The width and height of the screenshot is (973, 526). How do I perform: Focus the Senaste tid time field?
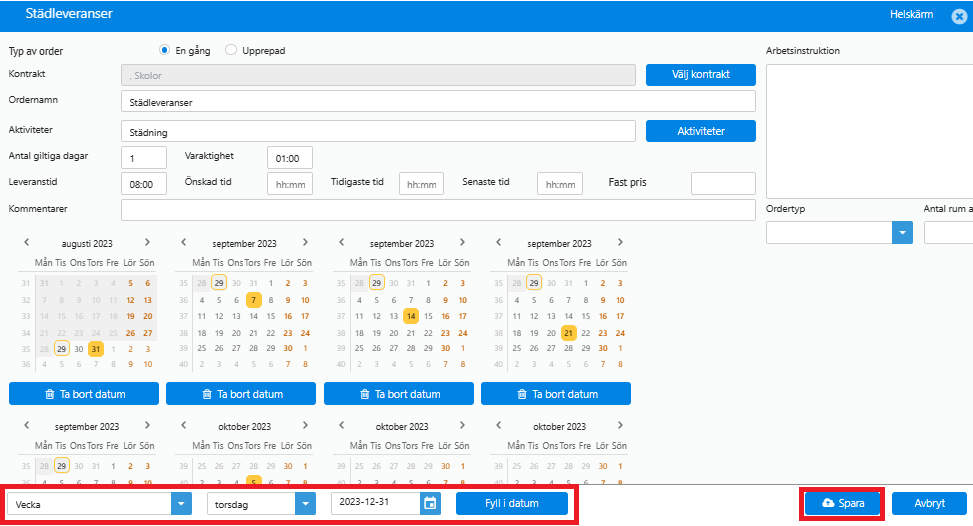click(560, 184)
